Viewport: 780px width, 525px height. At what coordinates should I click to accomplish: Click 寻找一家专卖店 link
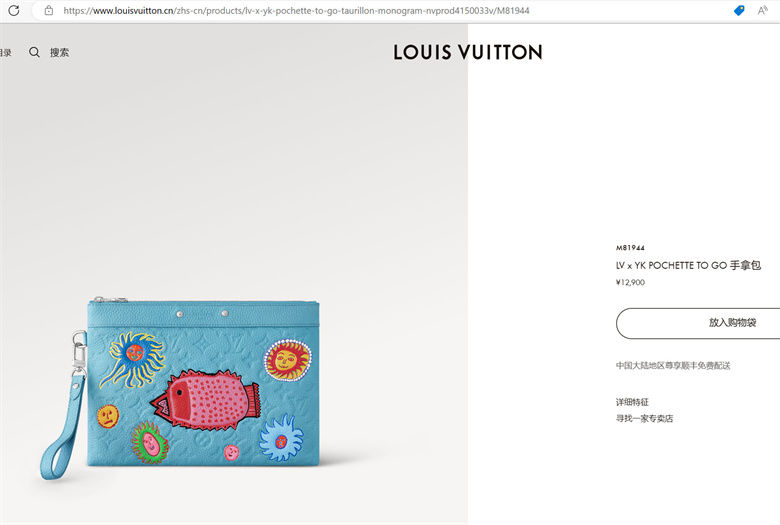click(x=644, y=419)
